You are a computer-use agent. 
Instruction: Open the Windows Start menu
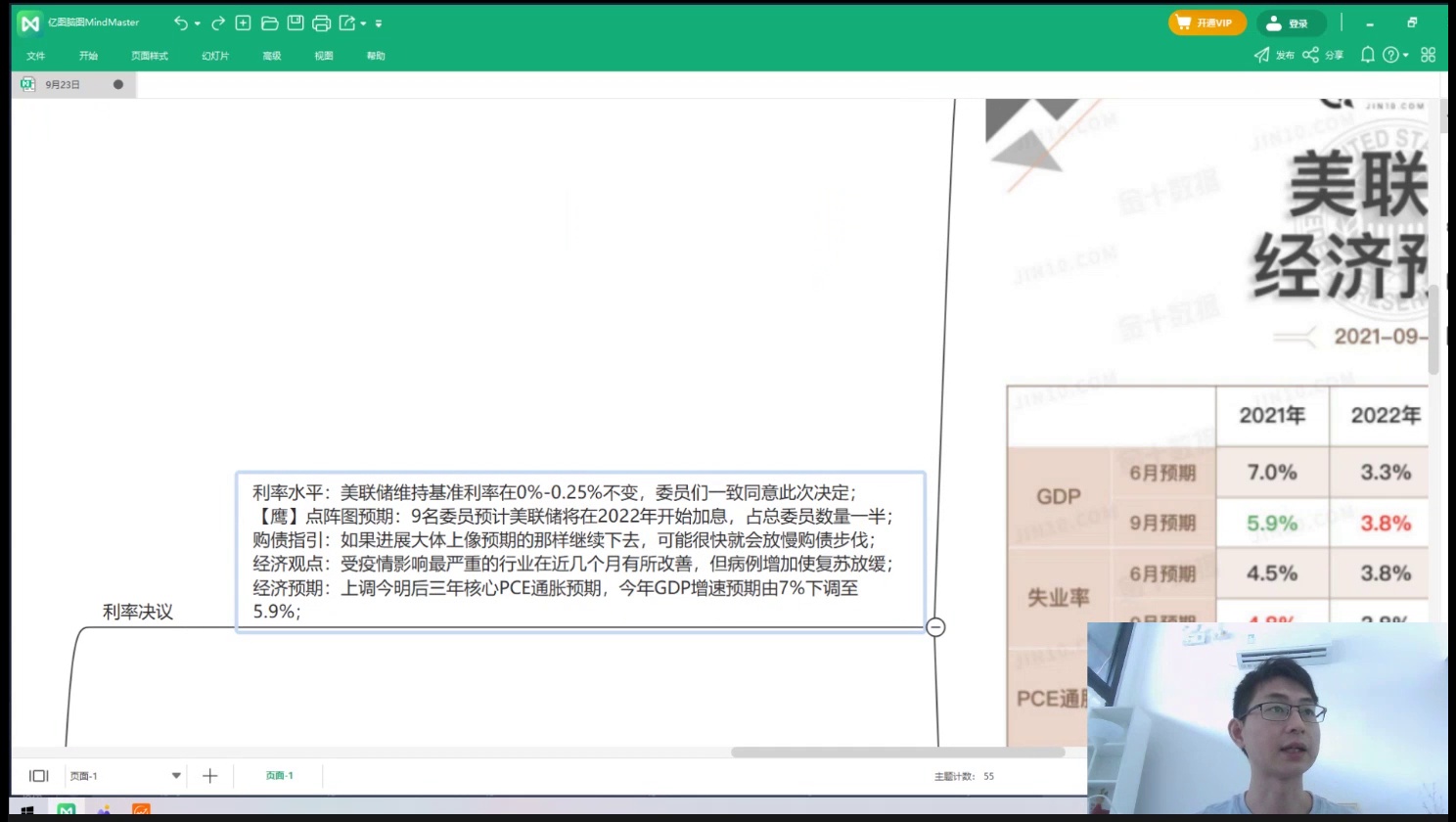point(27,810)
